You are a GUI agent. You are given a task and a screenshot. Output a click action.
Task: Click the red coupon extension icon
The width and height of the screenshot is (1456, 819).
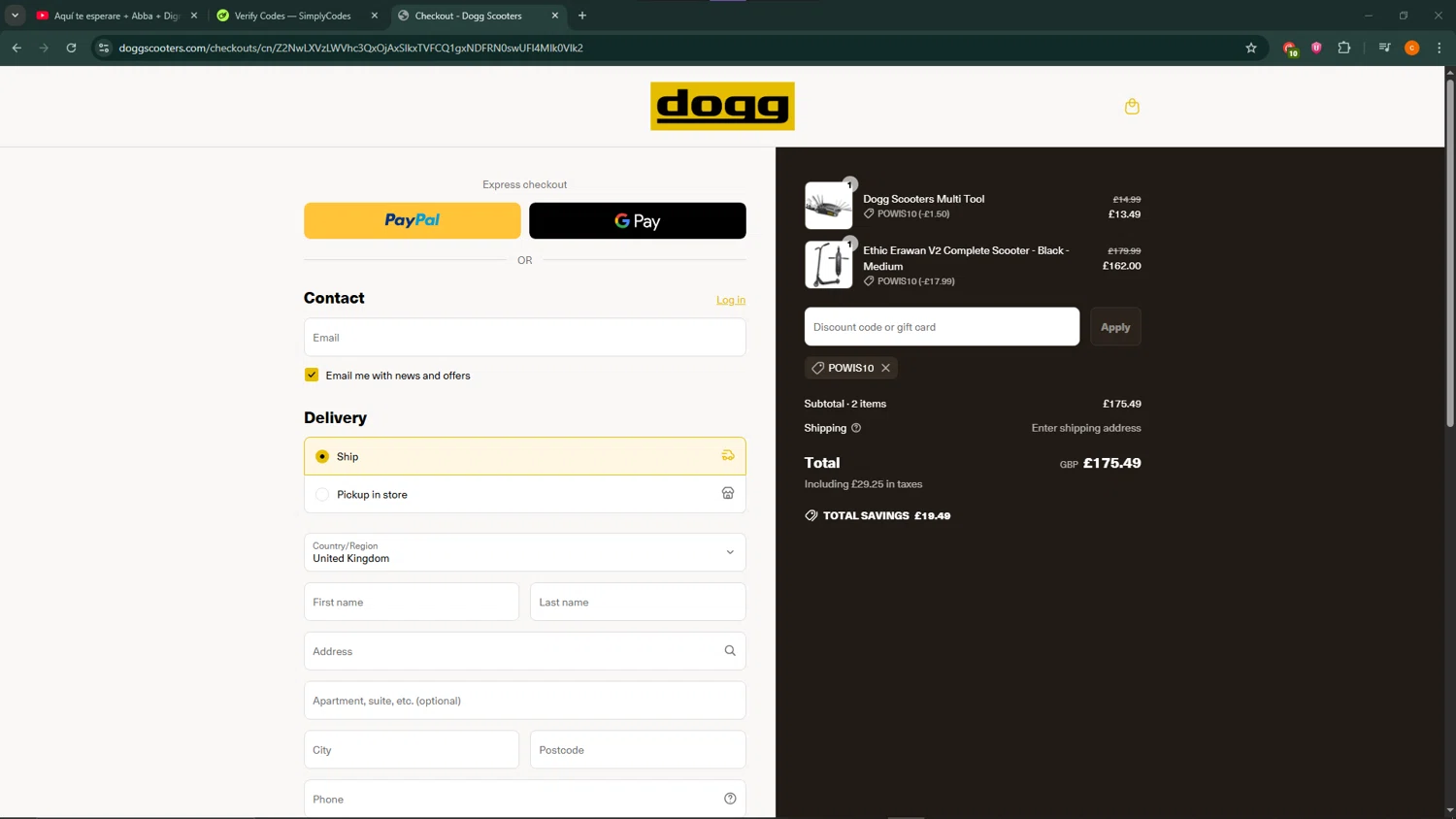pos(1289,49)
